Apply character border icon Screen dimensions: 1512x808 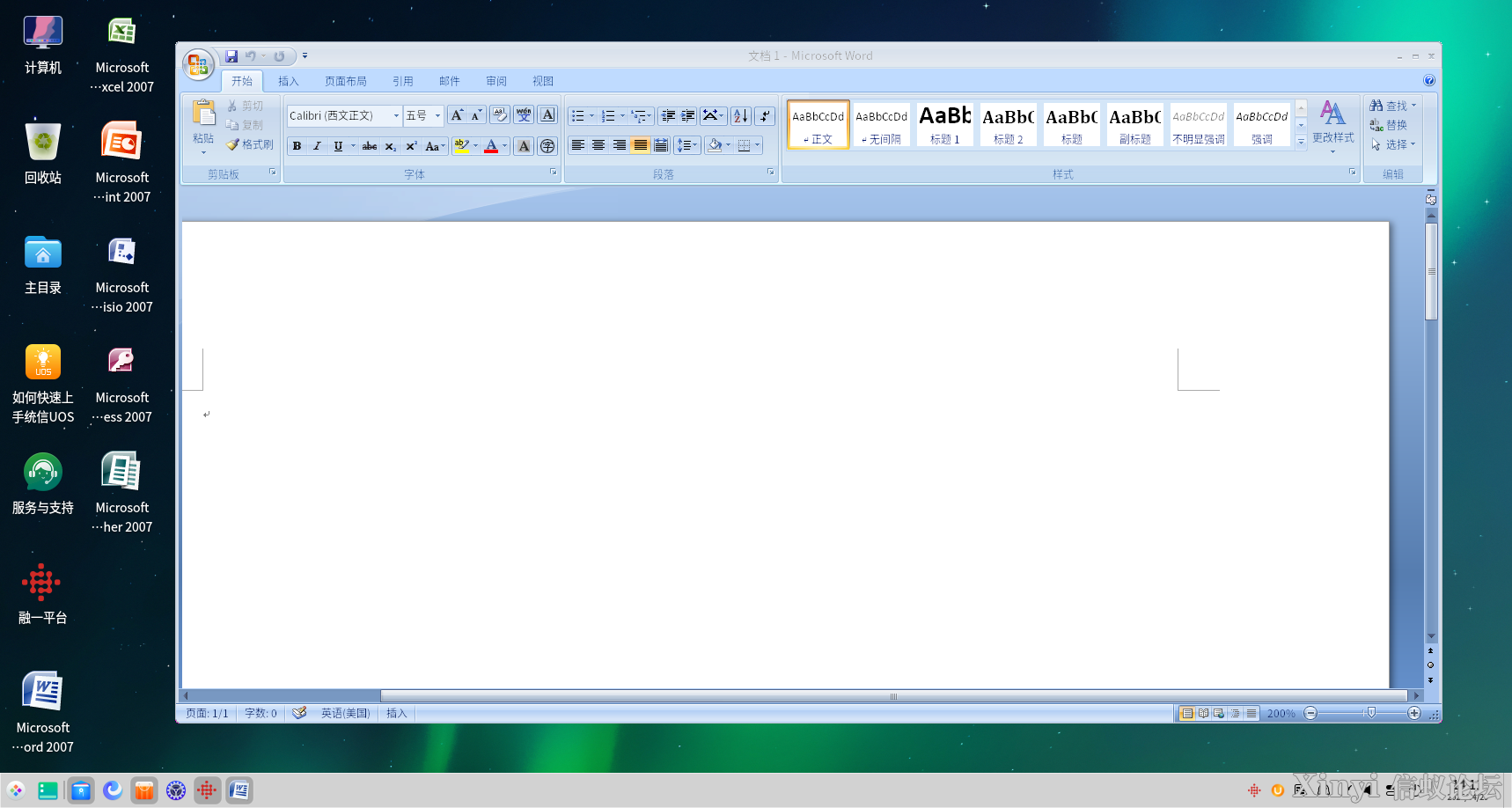[x=547, y=115]
